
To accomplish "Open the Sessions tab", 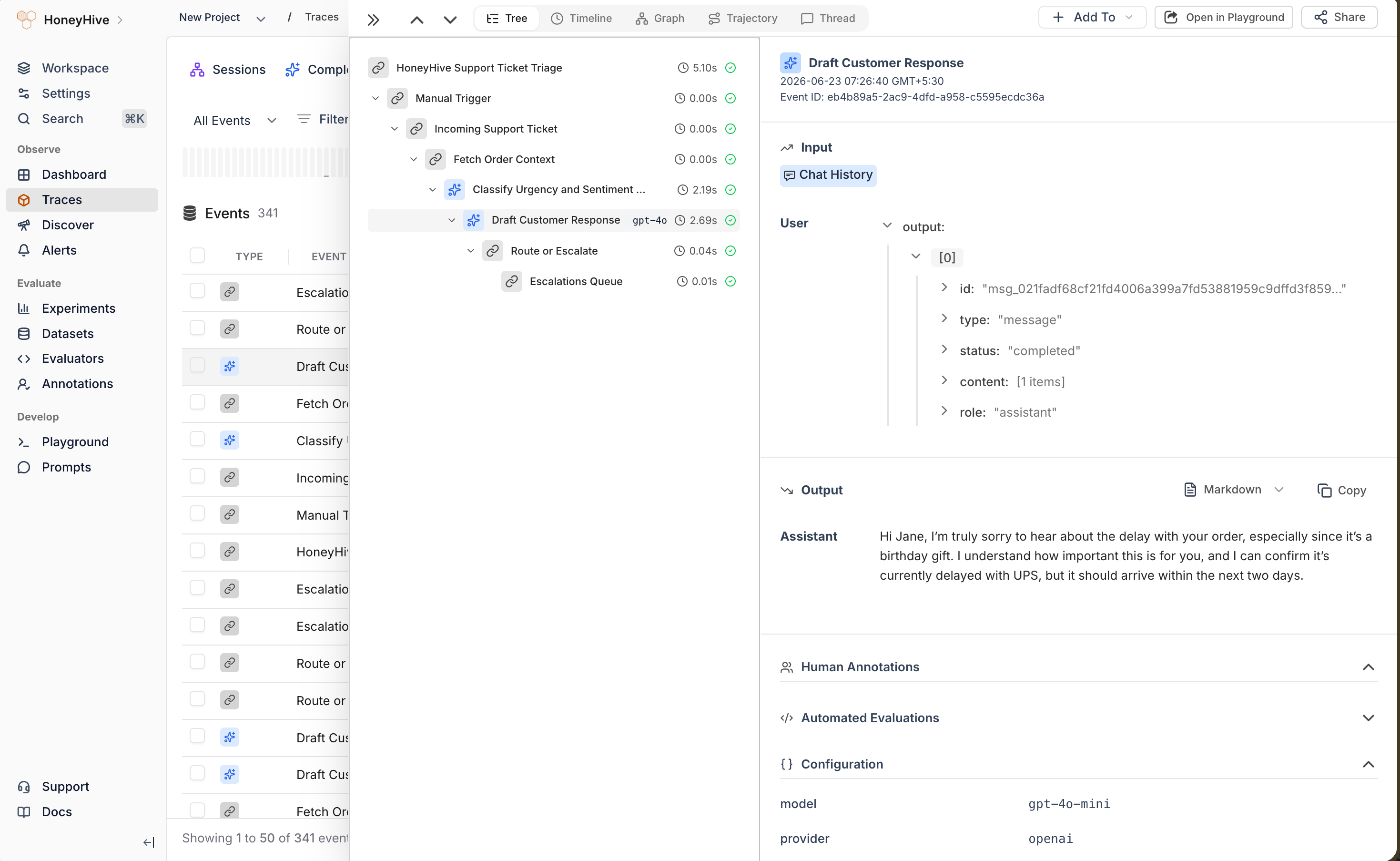I will point(228,70).
